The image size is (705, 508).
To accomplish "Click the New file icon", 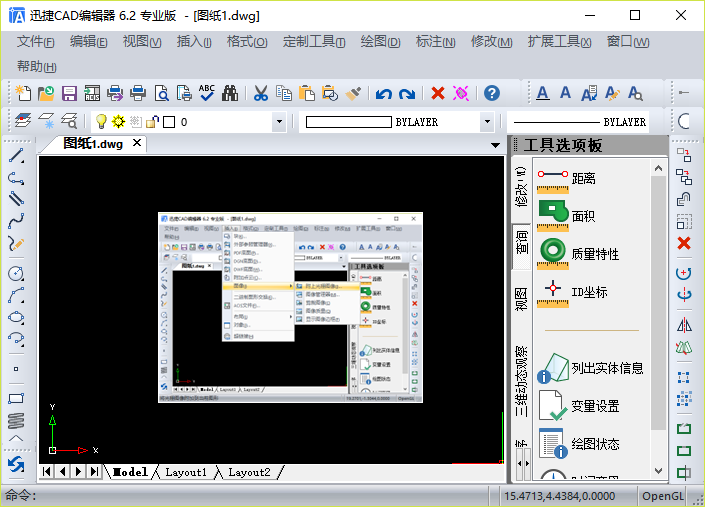I will (23, 94).
